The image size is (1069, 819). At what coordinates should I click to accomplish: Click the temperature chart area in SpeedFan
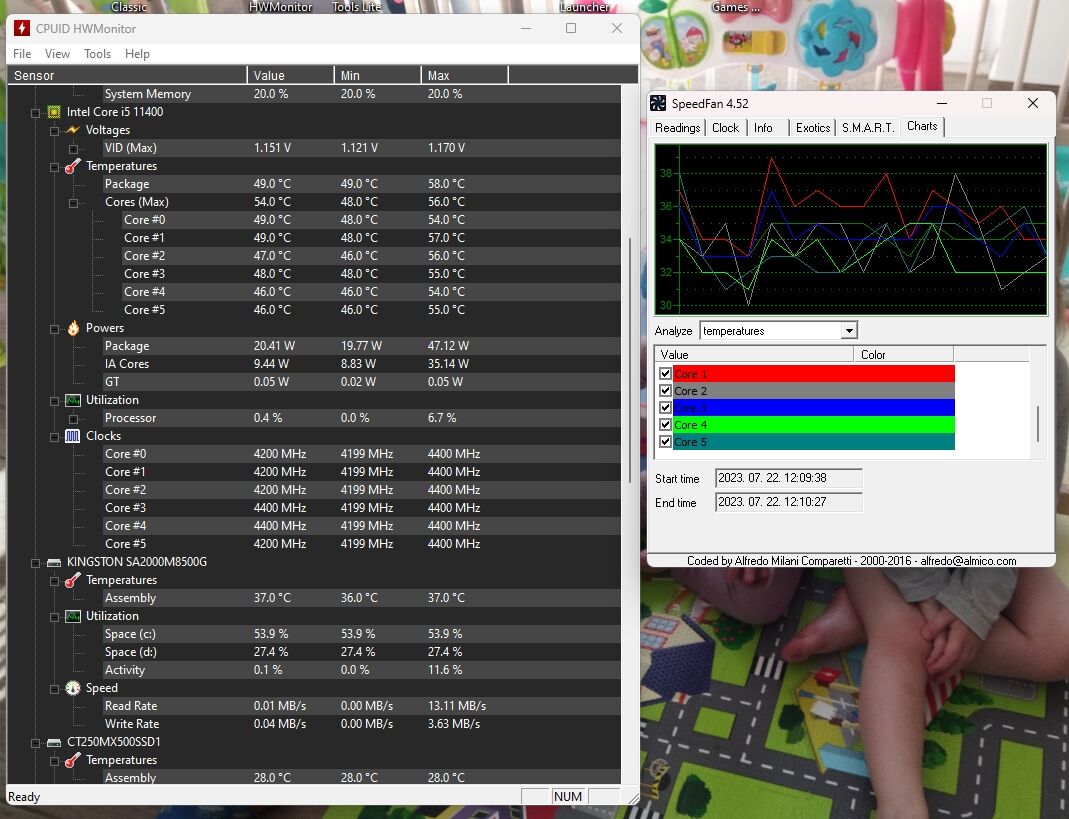pos(851,229)
